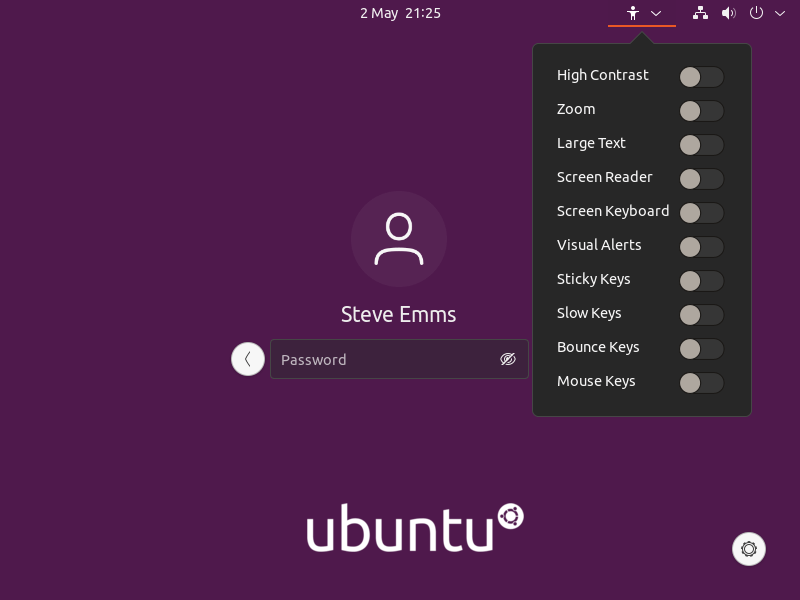Enable the Screen Reader switch

tap(702, 179)
